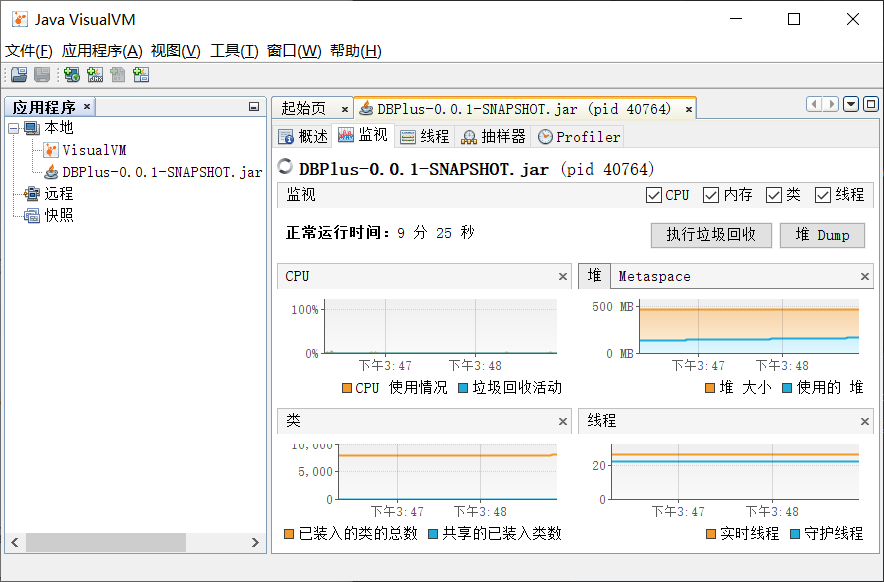Switch to the 起始页 tab
This screenshot has width=884, height=582.
[x=304, y=108]
